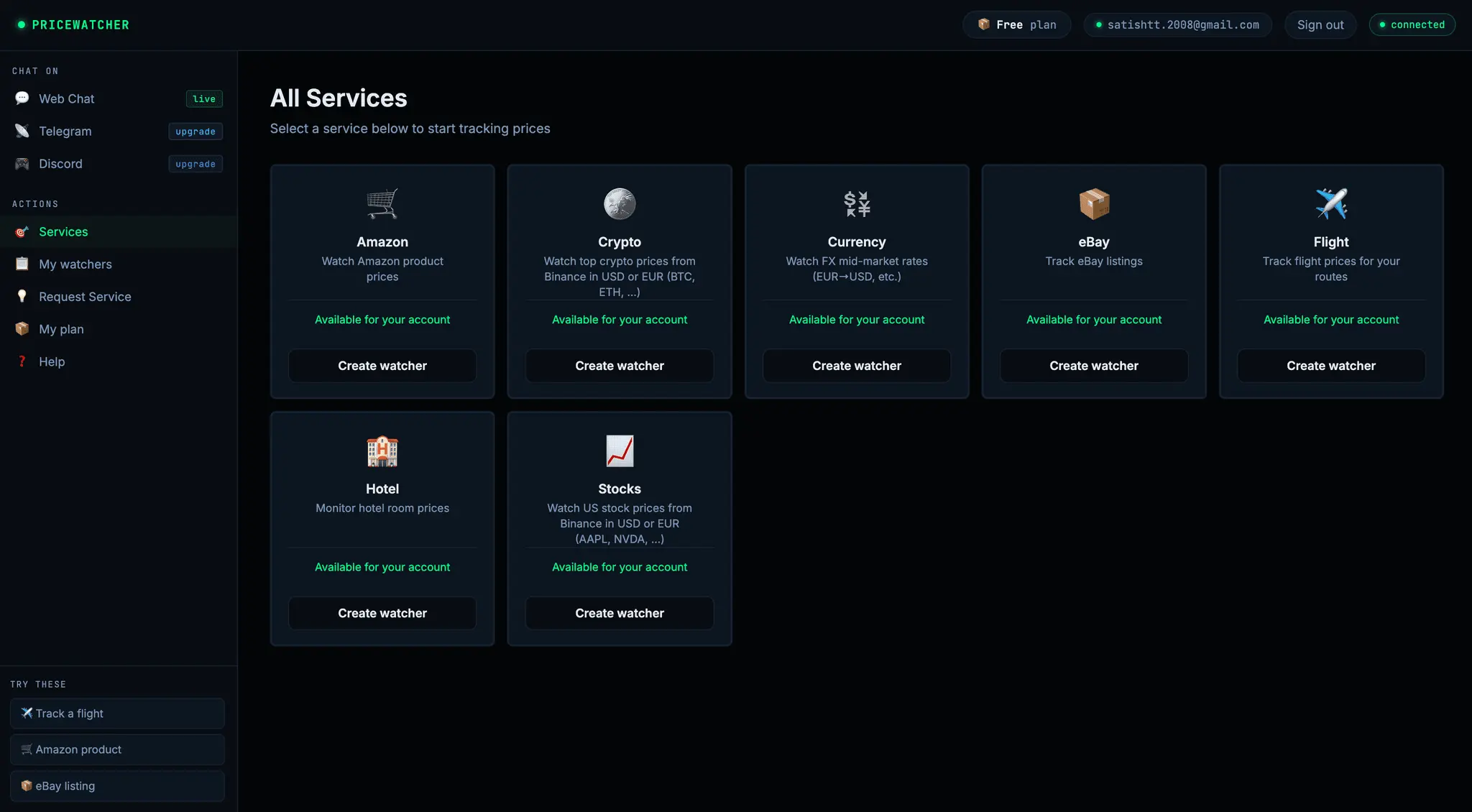
Task: Click the Stocks chart icon
Action: coord(620,451)
